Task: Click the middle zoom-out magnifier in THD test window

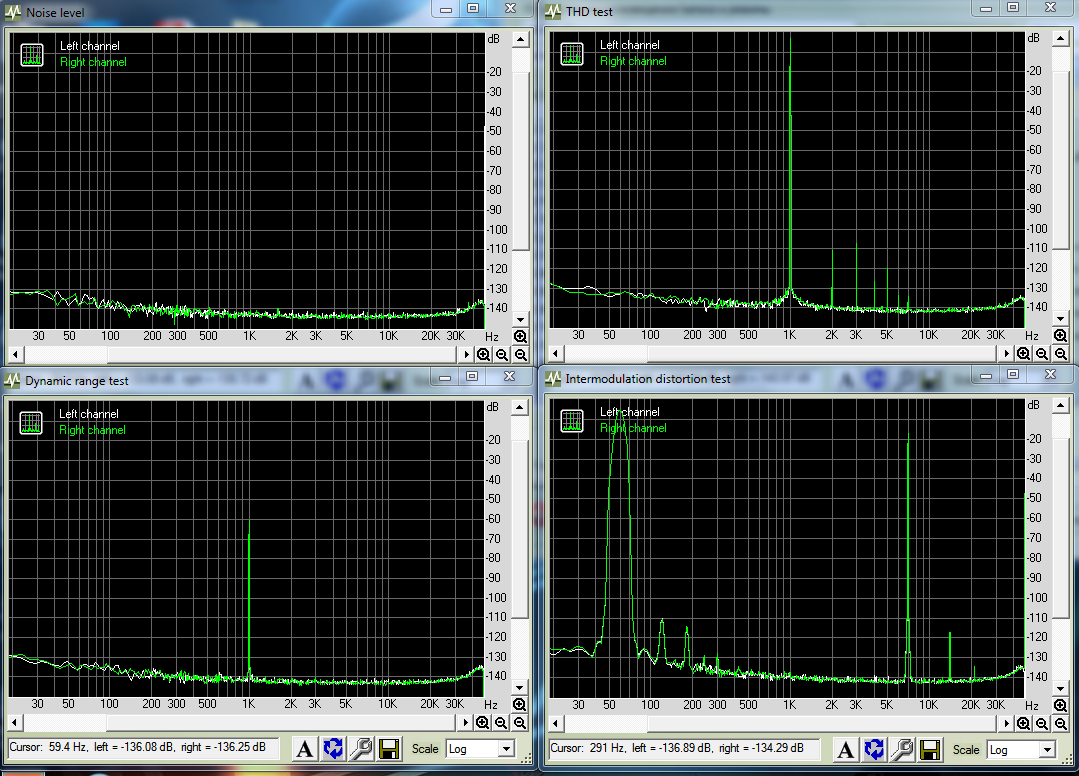Action: click(1043, 354)
